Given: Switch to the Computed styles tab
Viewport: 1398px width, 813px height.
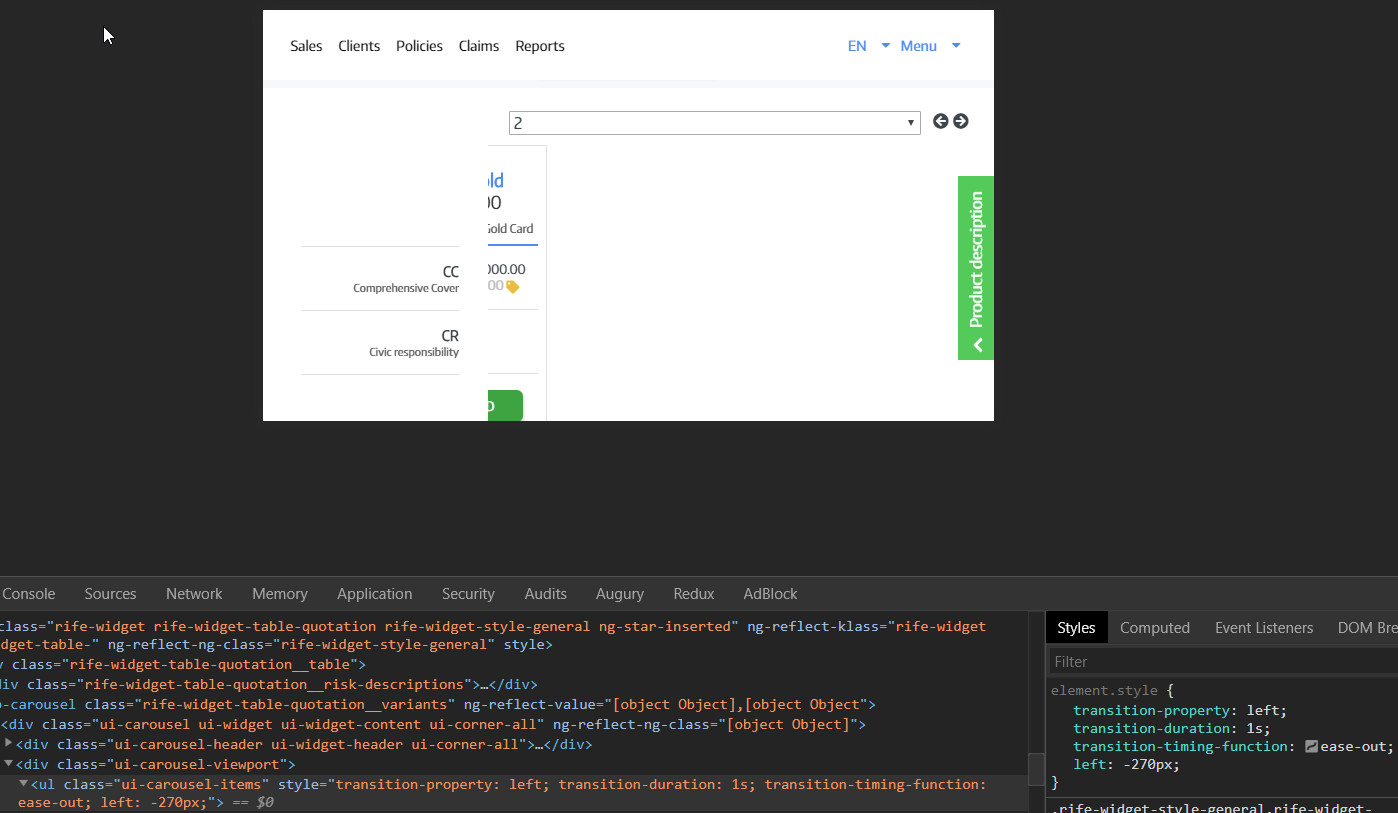Looking at the screenshot, I should [1155, 627].
